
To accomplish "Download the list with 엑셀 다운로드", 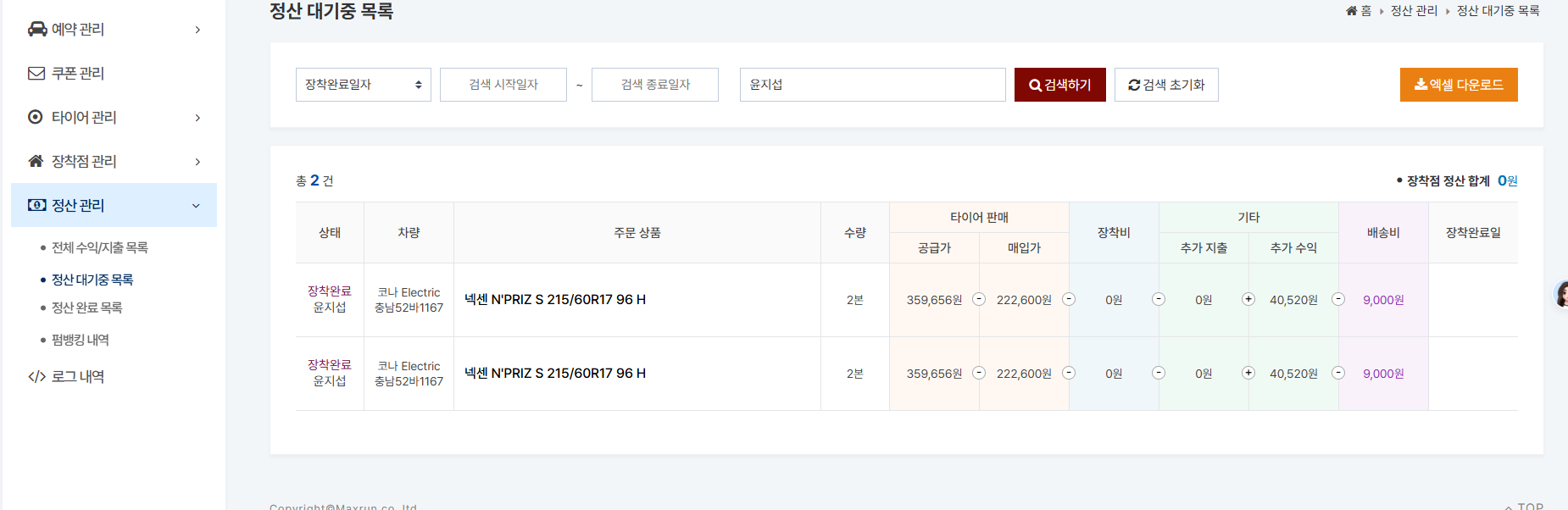I will pos(1458,85).
